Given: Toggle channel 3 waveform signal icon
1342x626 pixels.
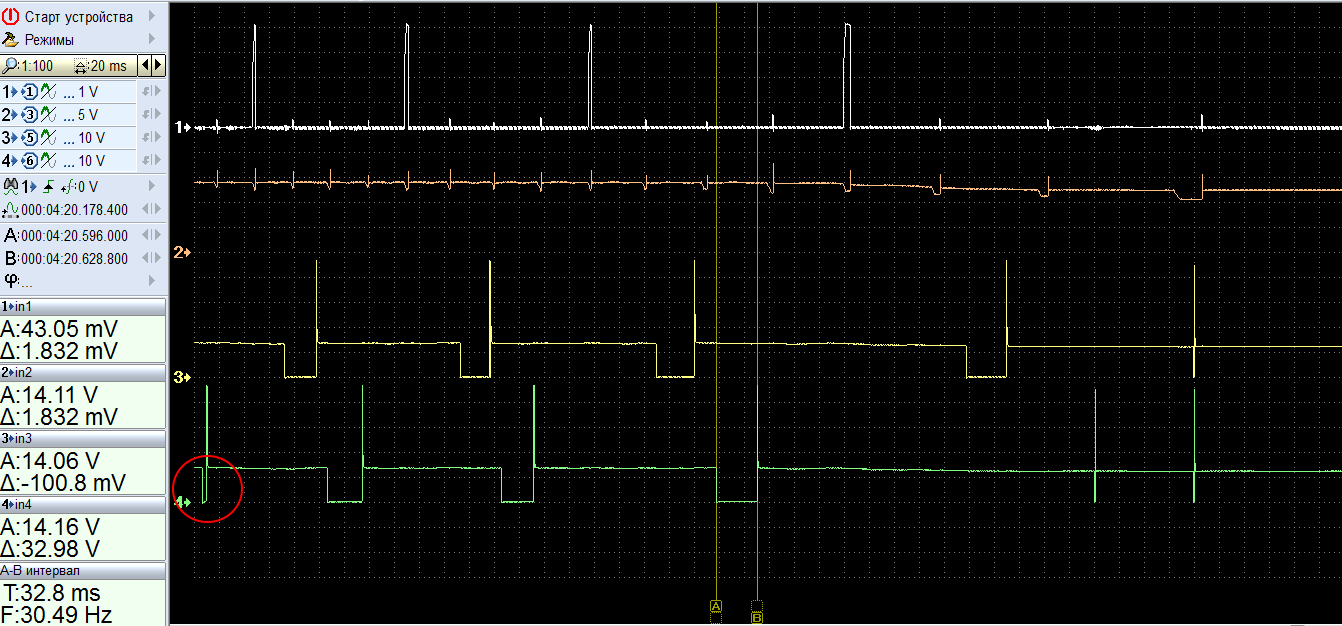Looking at the screenshot, I should (x=46, y=138).
